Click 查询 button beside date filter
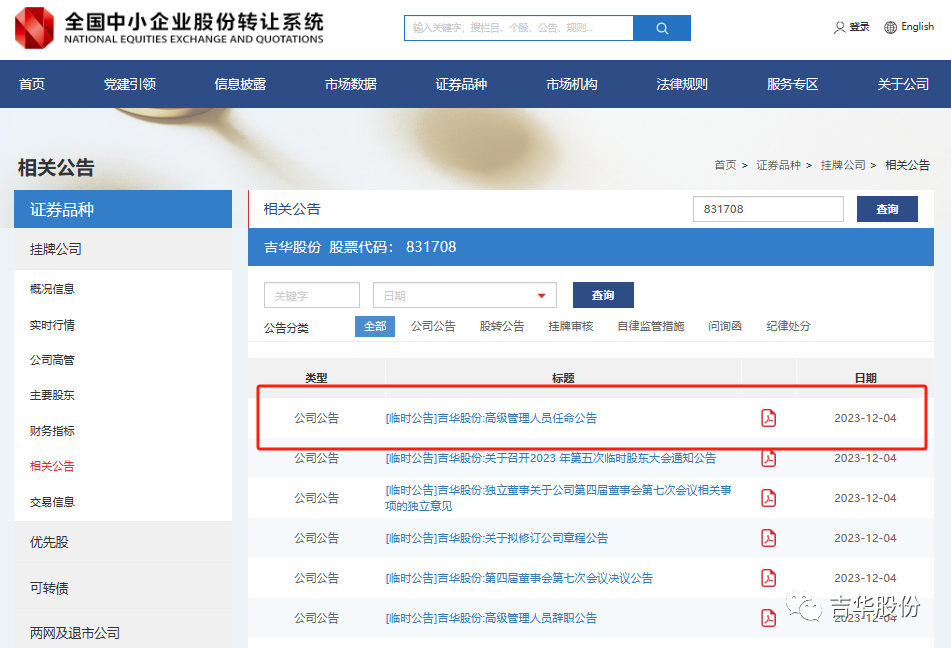The image size is (951, 648). tap(603, 295)
